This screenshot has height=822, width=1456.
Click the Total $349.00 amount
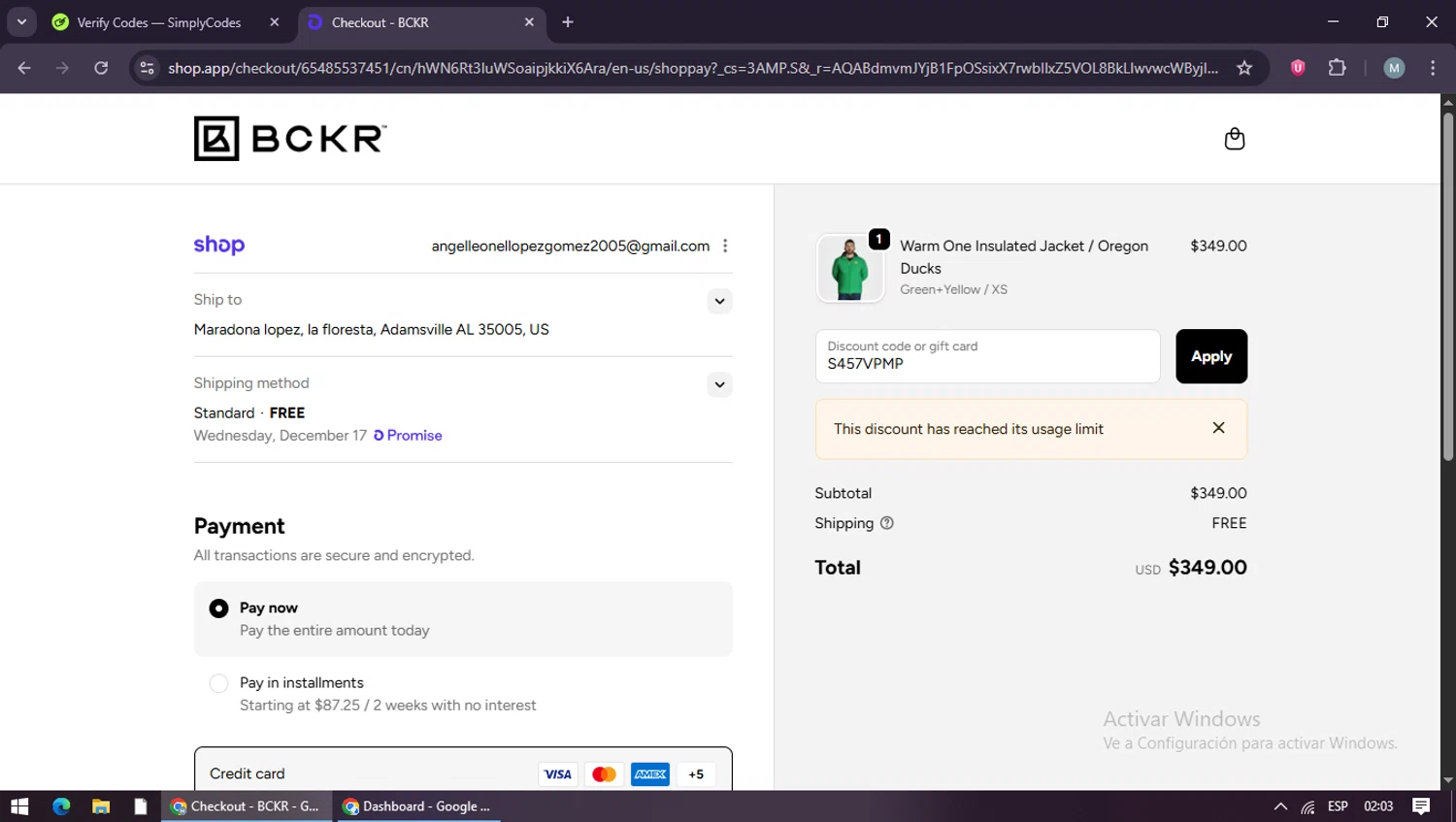1208,568
